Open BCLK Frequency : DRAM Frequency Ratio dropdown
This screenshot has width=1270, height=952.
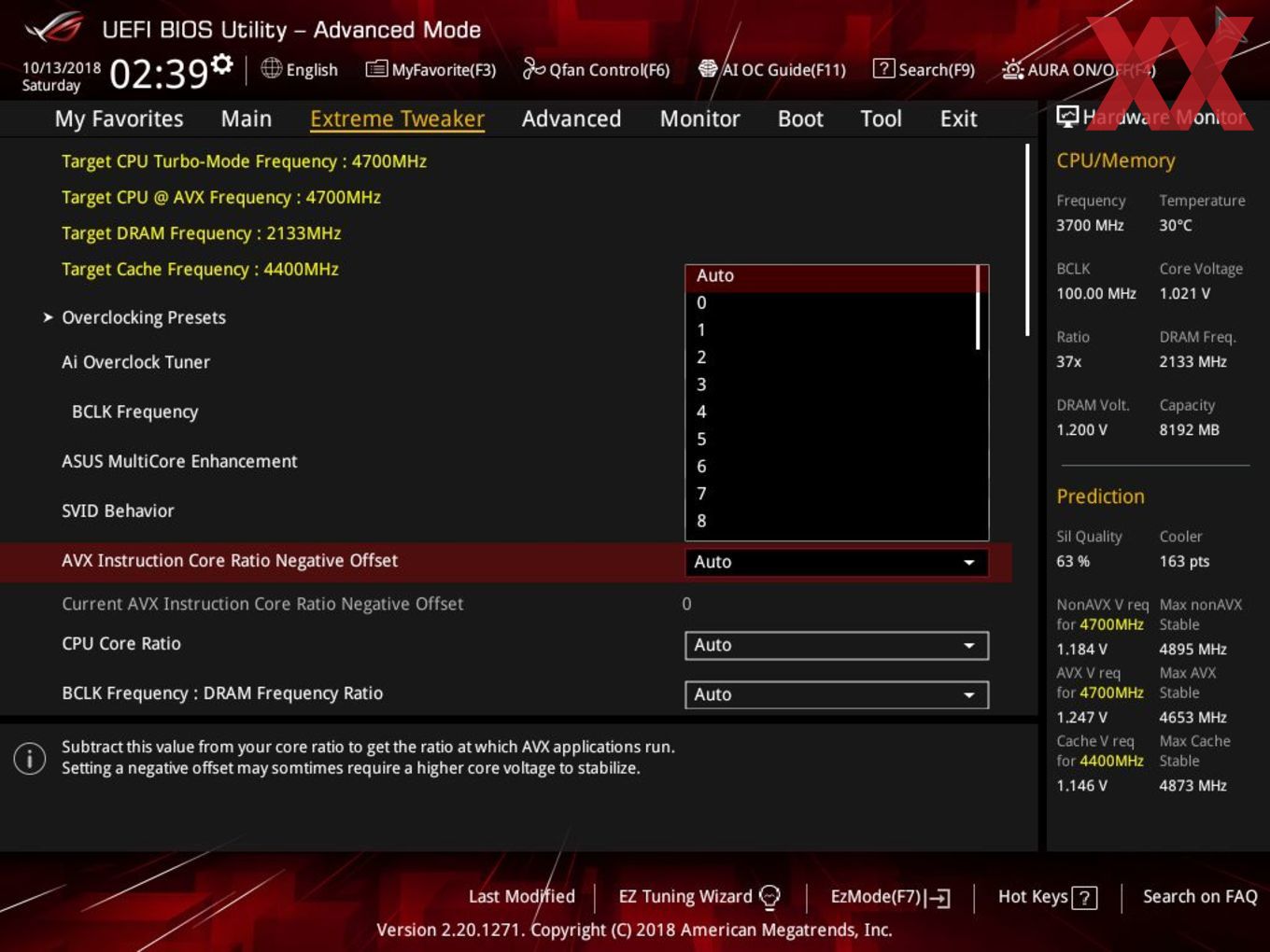point(837,694)
